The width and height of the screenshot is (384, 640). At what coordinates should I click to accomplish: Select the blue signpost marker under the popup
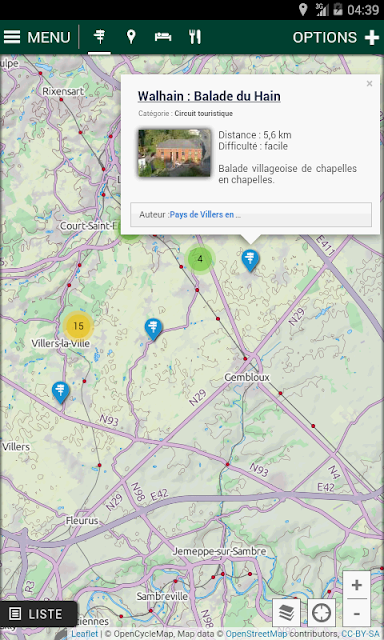click(250, 260)
